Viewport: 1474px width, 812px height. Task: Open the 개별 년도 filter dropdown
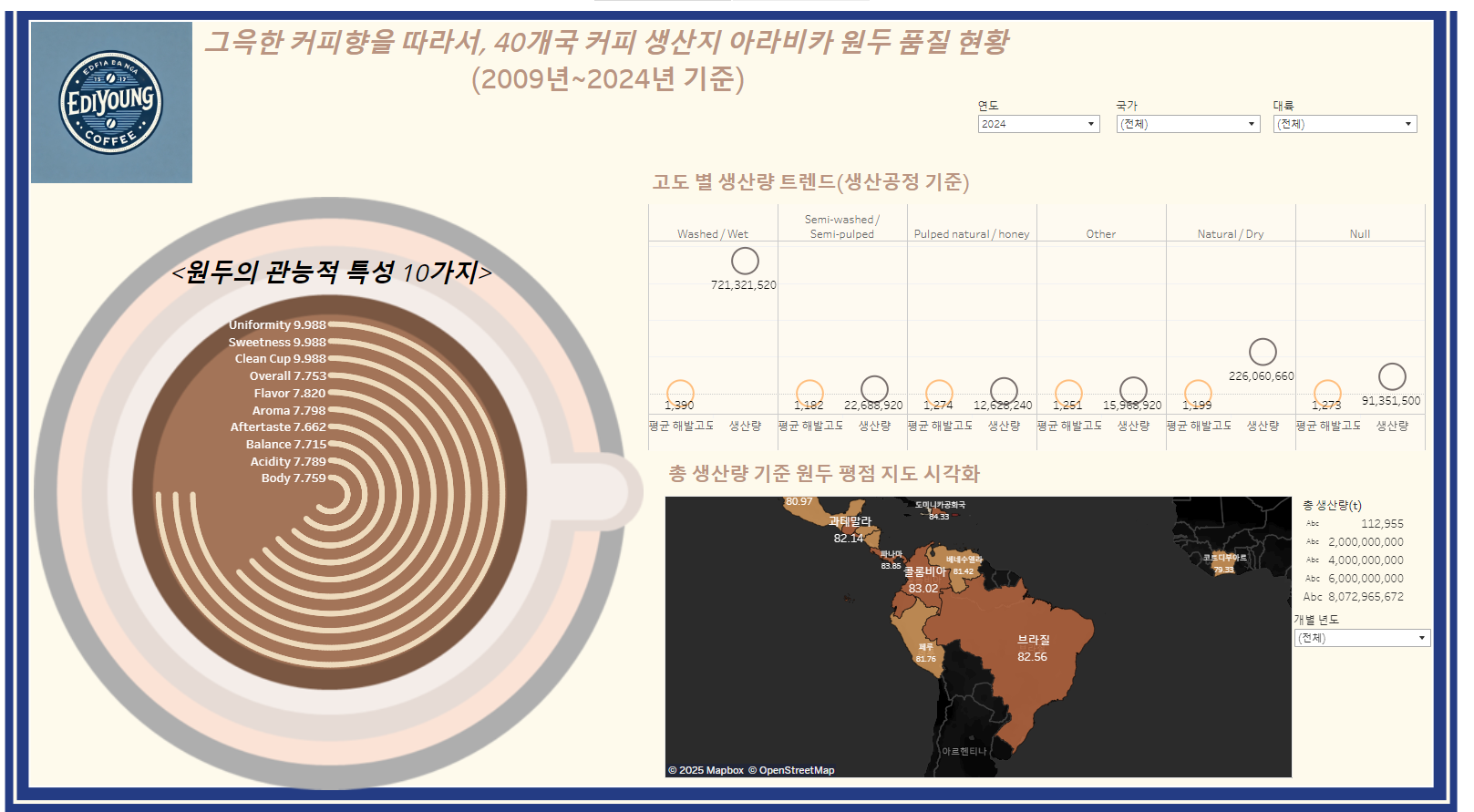[1362, 638]
